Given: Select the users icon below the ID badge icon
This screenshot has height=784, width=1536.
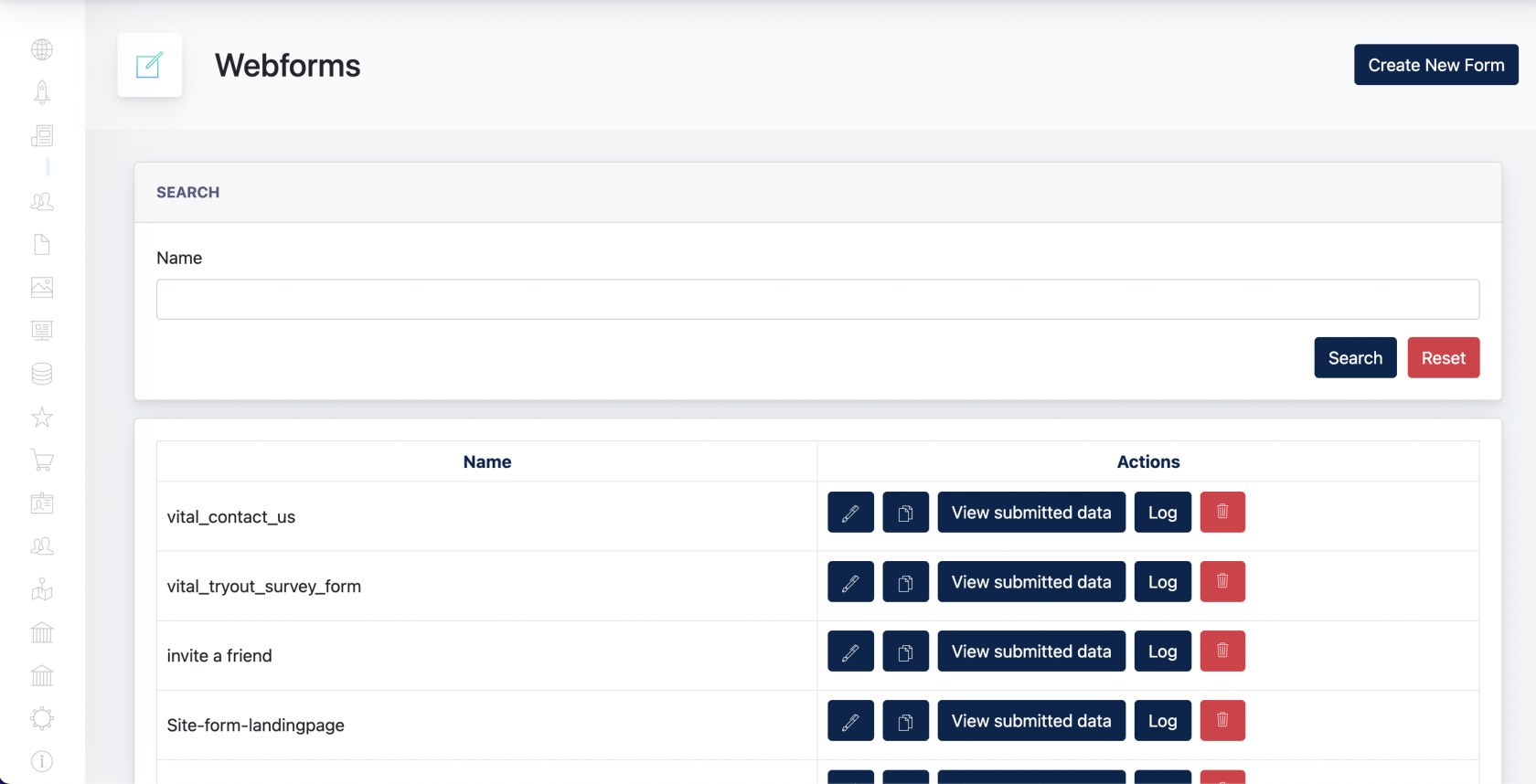Looking at the screenshot, I should pos(42,546).
